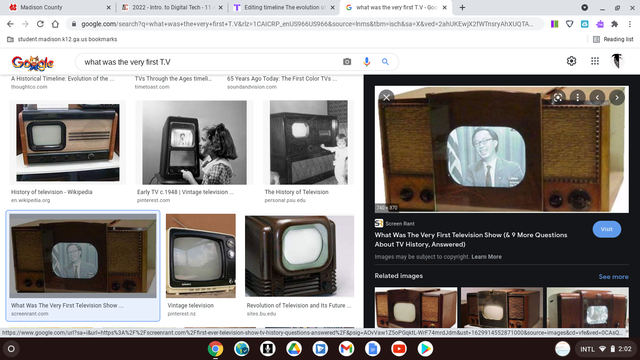This screenshot has height=360, width=640.
Task: Show next image in preview panel
Action: [x=617, y=97]
